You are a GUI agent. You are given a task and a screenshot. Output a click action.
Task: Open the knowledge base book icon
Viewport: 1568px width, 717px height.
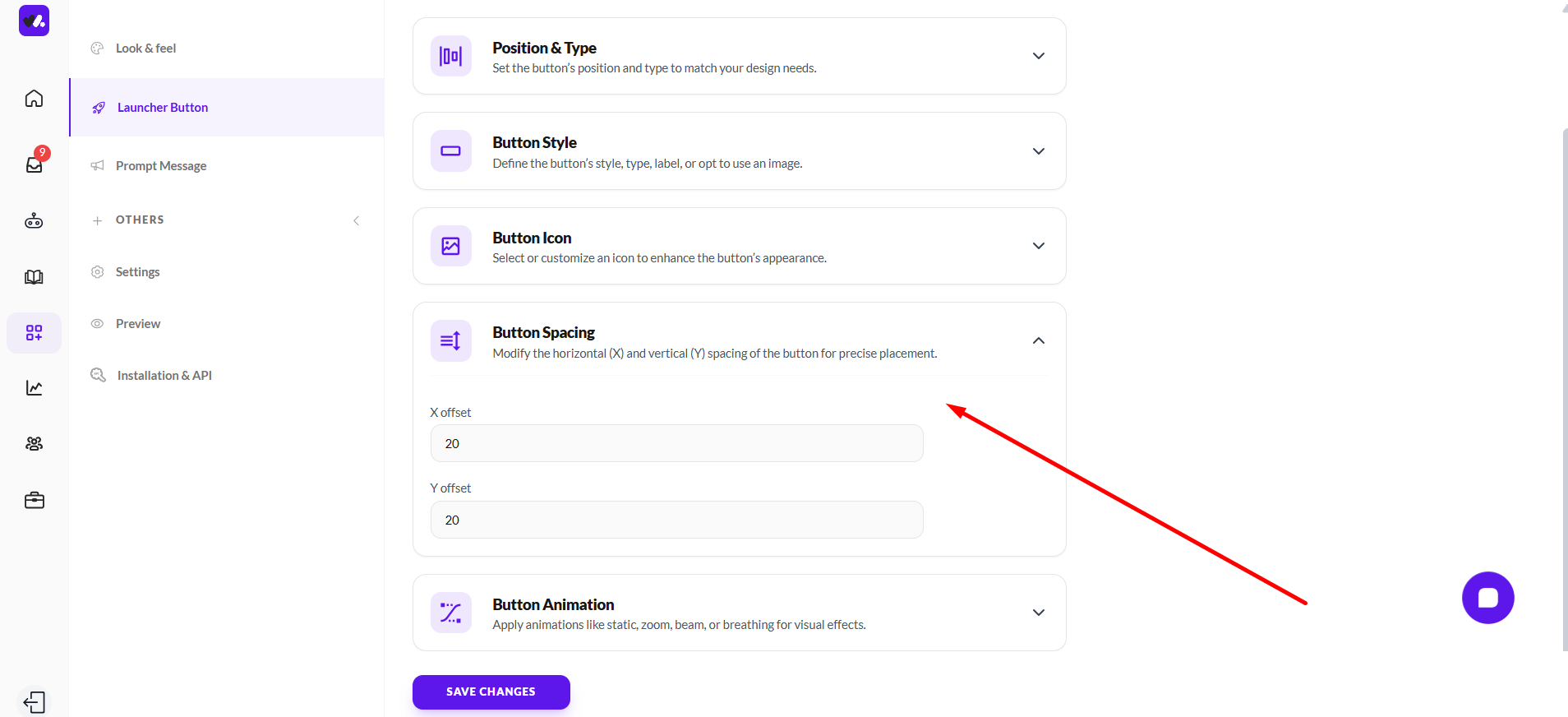34,277
